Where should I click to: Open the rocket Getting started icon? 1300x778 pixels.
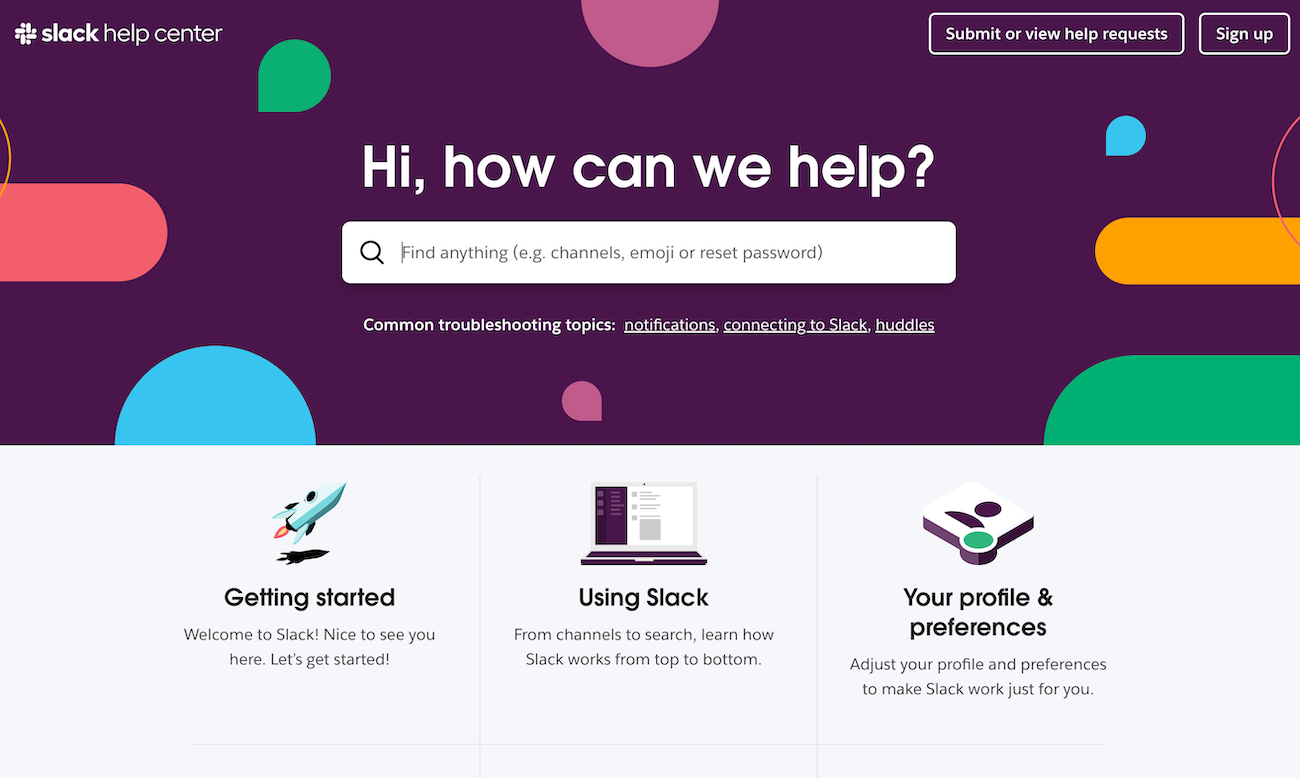[x=309, y=523]
